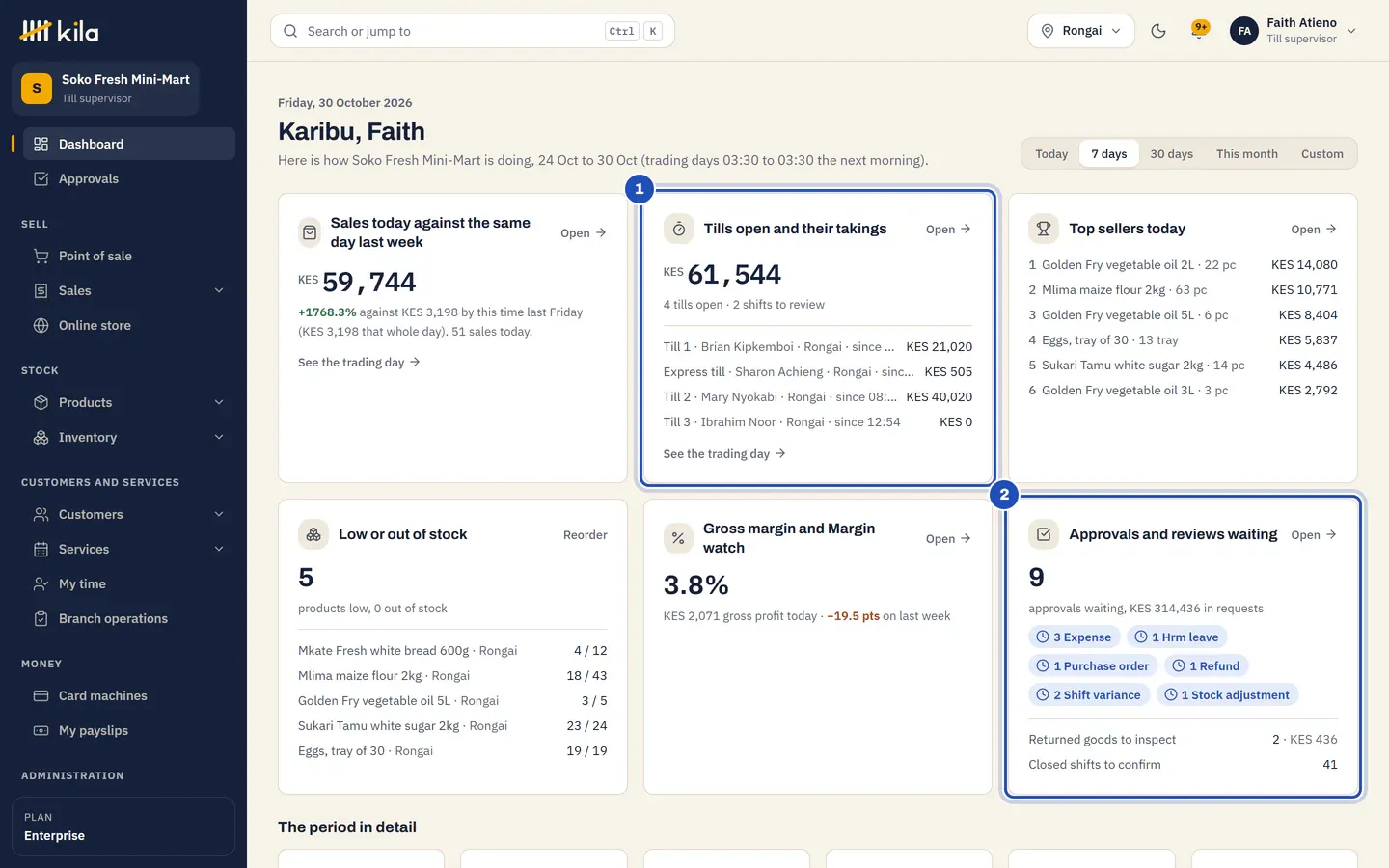Toggle dark mode with the moon icon

1158,31
